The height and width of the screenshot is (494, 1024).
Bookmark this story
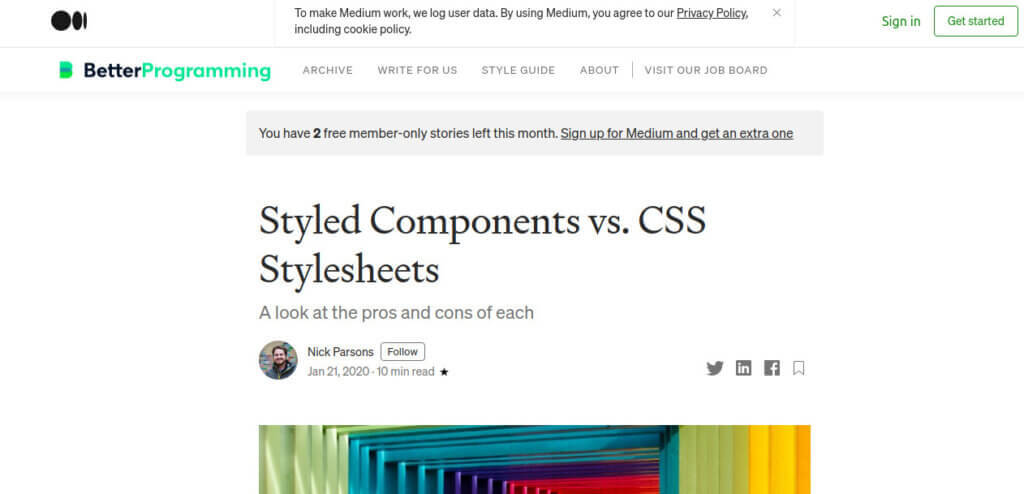point(799,368)
